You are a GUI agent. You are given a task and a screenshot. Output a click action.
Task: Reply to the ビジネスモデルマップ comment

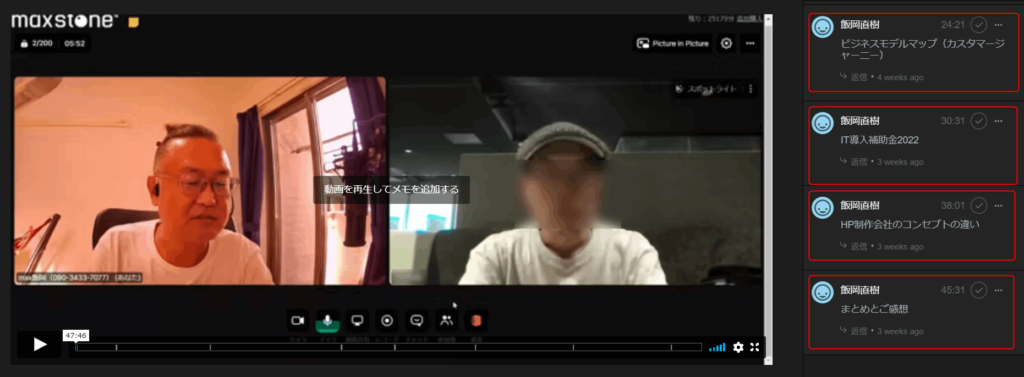(854, 77)
